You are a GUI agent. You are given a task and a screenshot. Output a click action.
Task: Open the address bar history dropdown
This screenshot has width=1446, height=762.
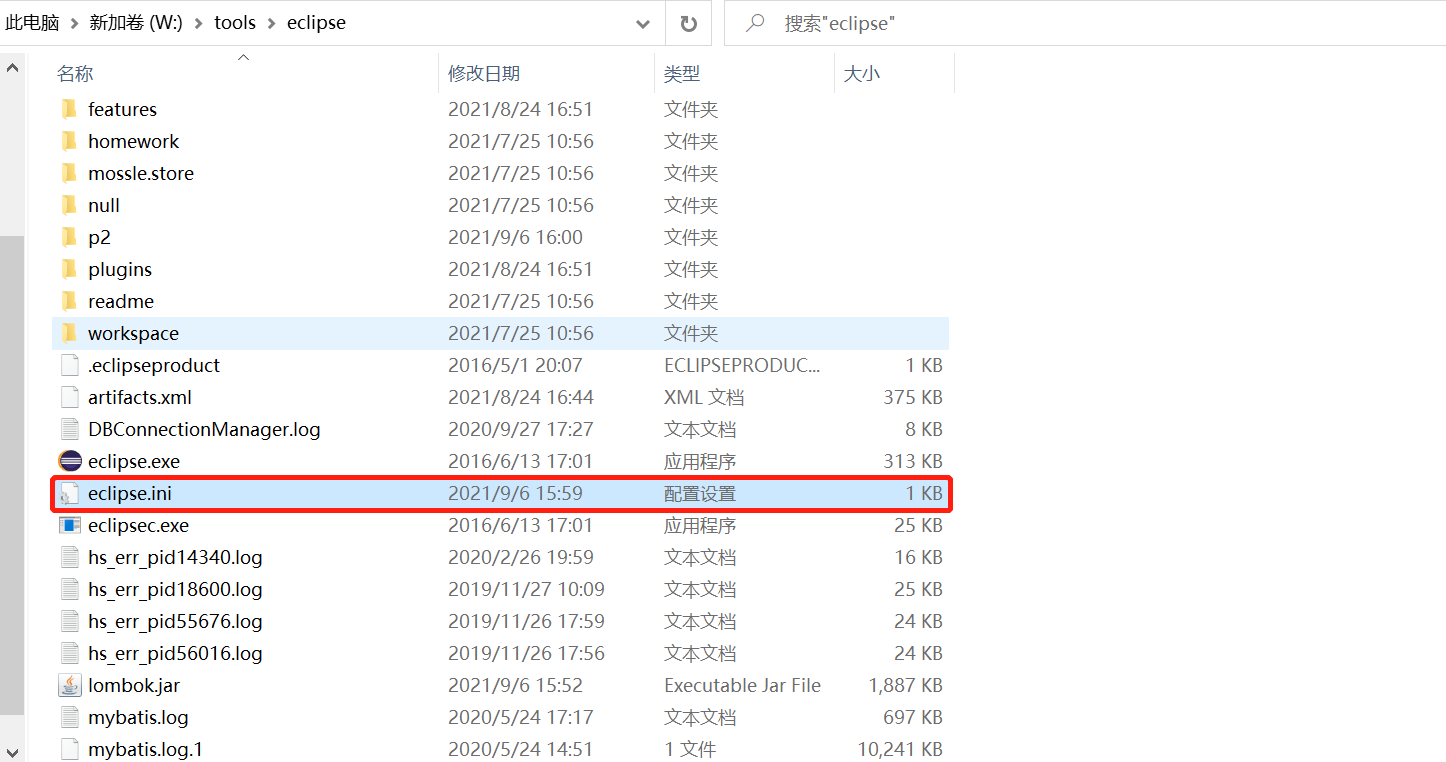click(x=643, y=22)
